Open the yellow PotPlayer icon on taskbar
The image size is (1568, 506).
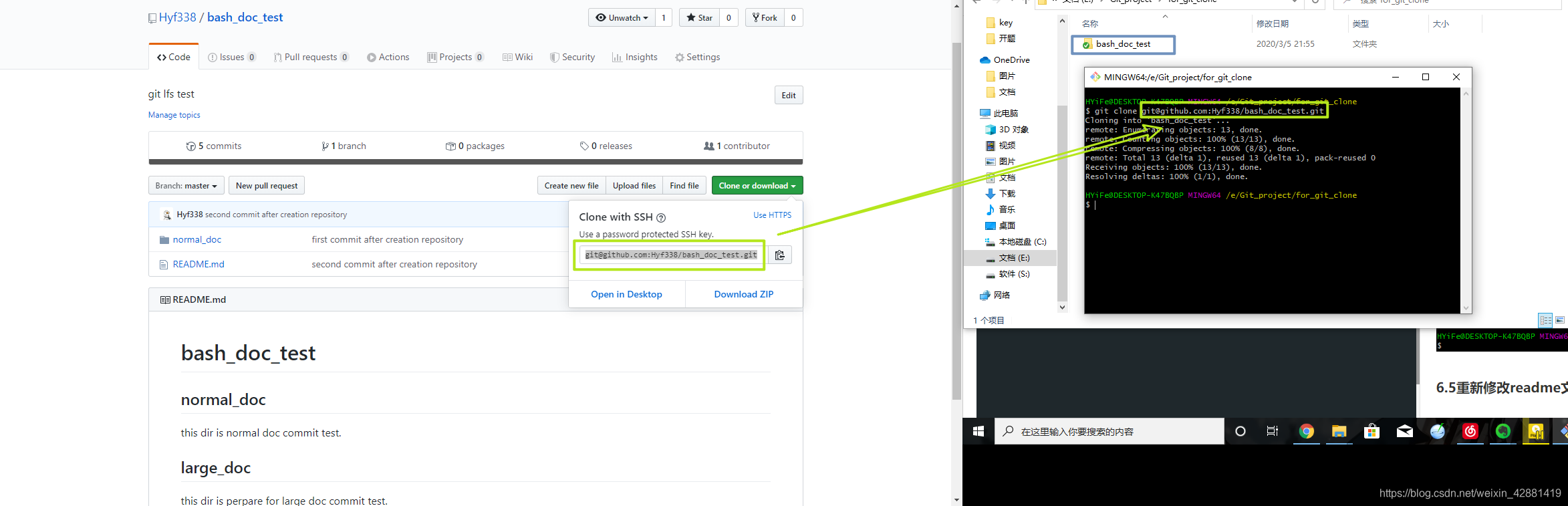click(1536, 431)
